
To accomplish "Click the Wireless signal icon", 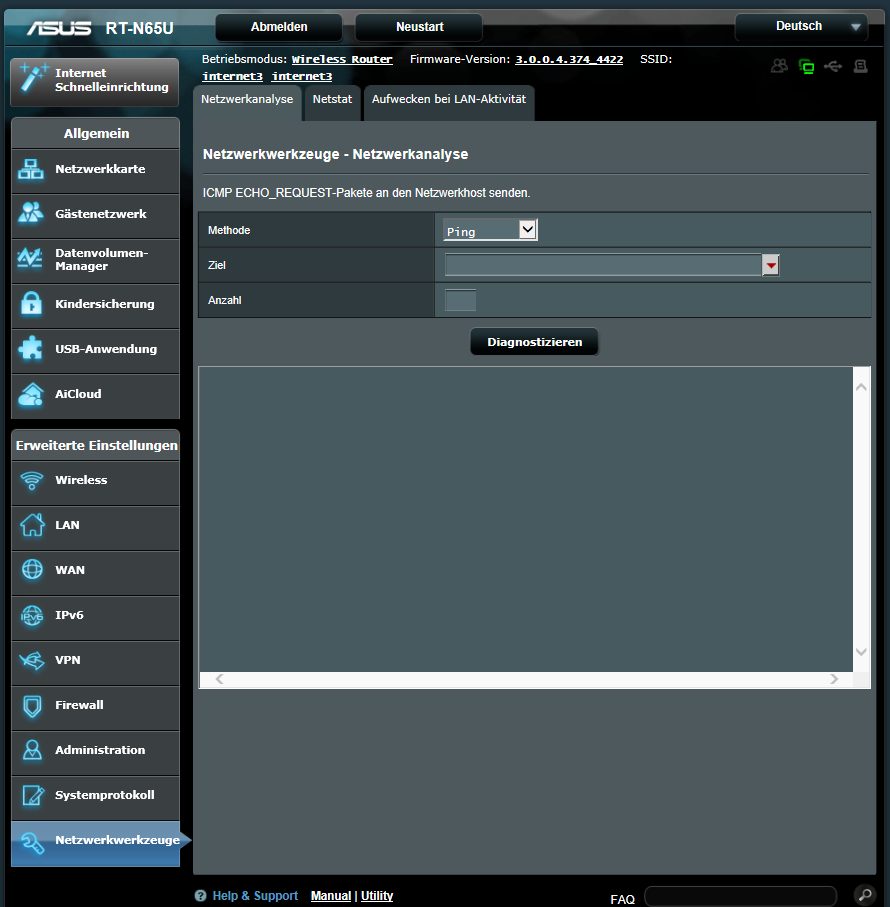I will (x=32, y=480).
